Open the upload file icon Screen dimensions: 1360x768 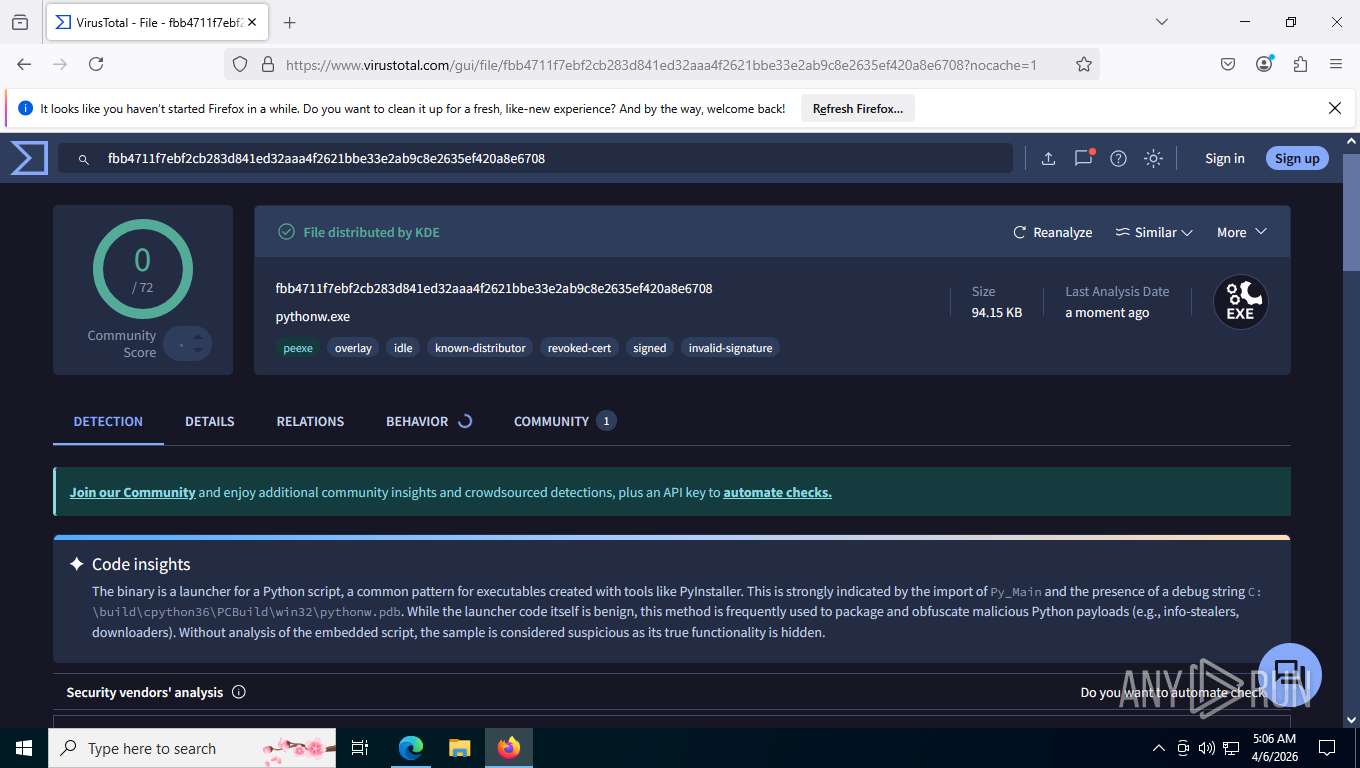point(1048,158)
